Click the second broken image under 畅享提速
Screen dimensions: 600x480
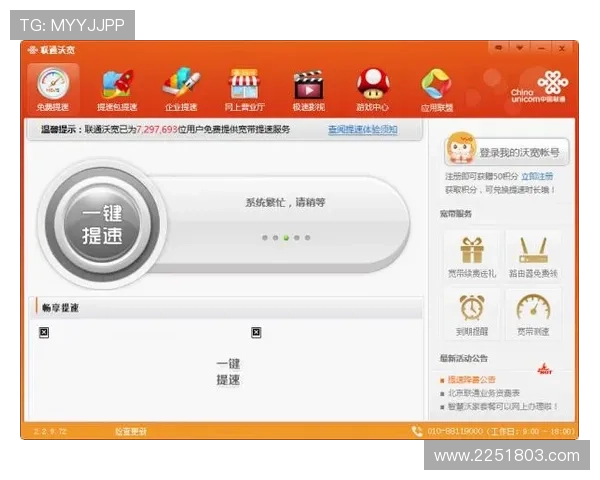(x=256, y=332)
